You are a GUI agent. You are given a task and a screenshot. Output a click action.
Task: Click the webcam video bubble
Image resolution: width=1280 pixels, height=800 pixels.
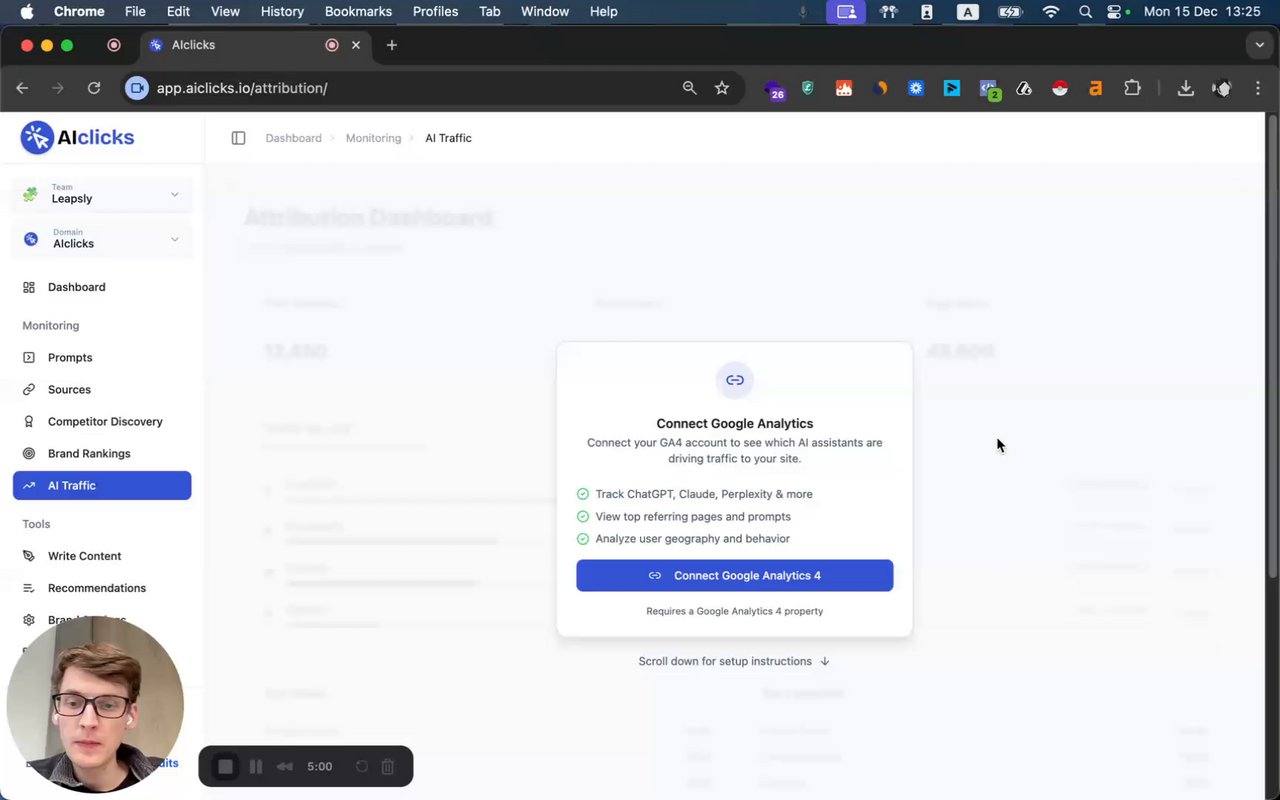(95, 705)
